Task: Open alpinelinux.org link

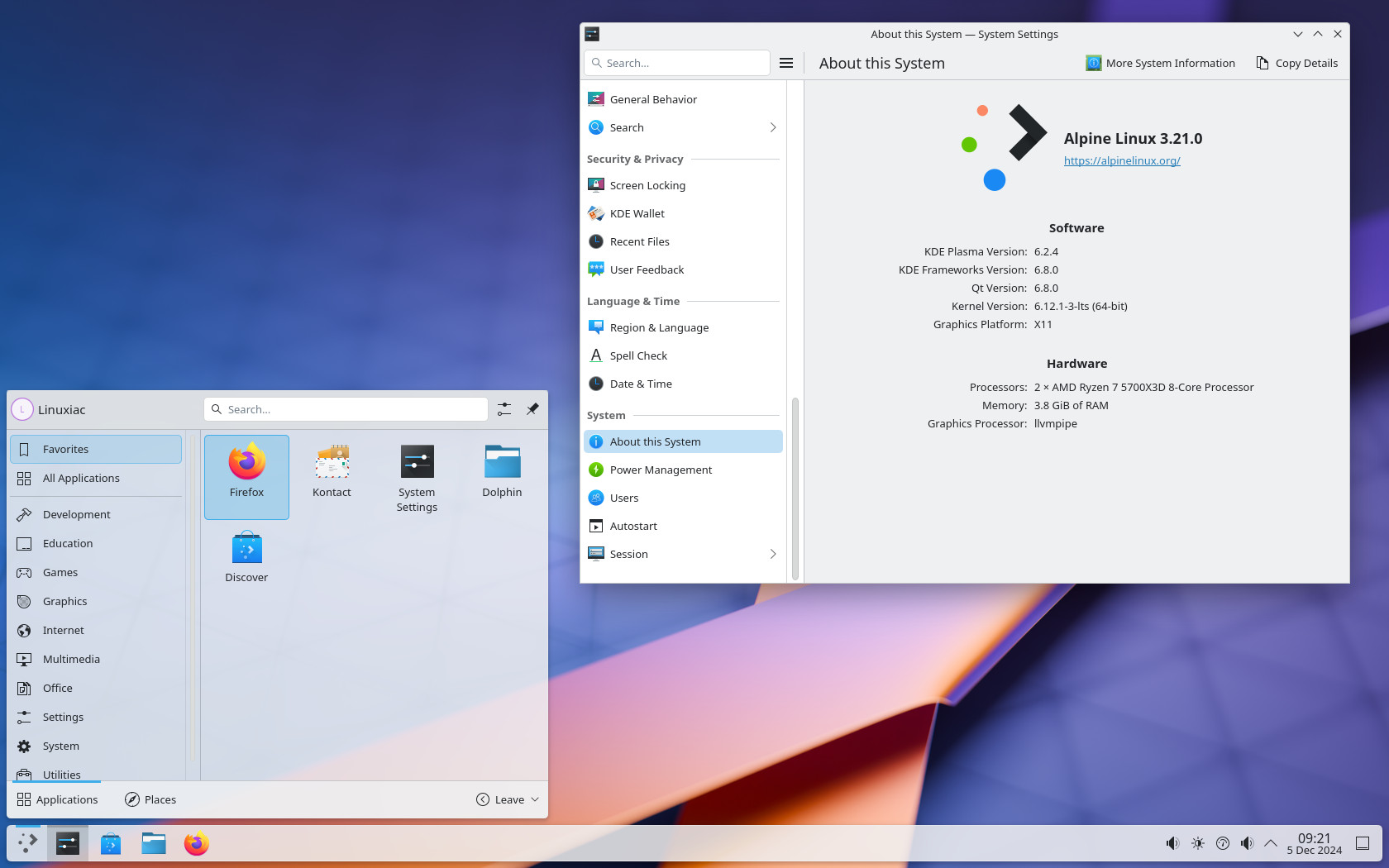Action: pyautogui.click(x=1122, y=160)
